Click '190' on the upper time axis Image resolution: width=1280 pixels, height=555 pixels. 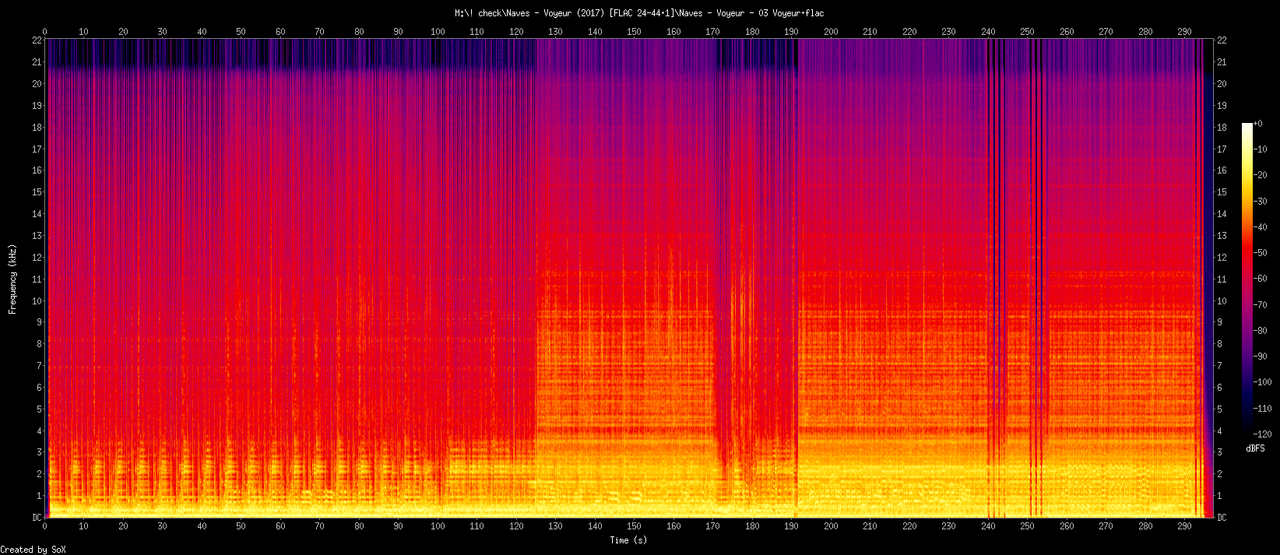point(791,31)
